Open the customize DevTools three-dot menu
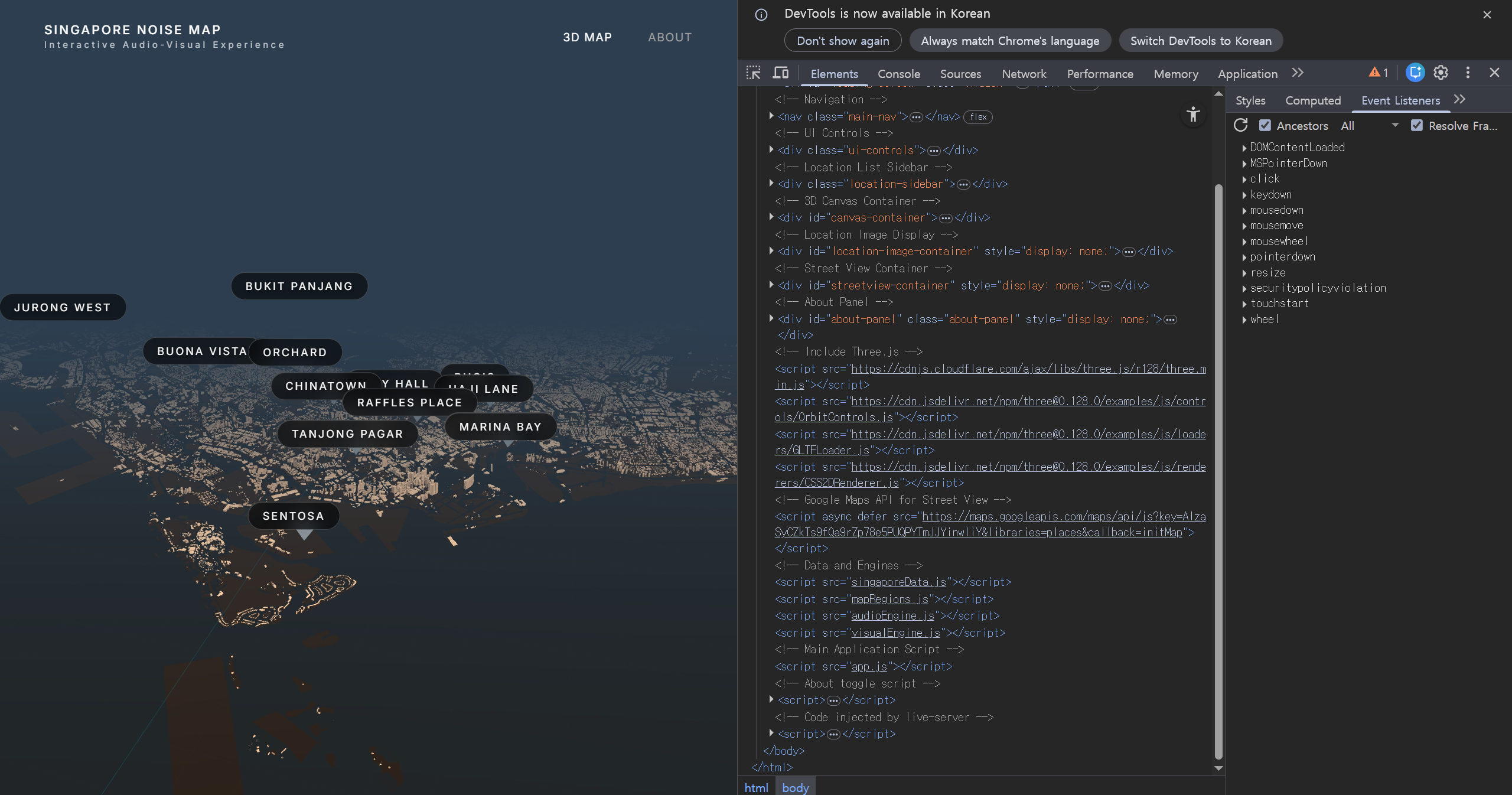Viewport: 1512px width, 795px height. pos(1467,73)
